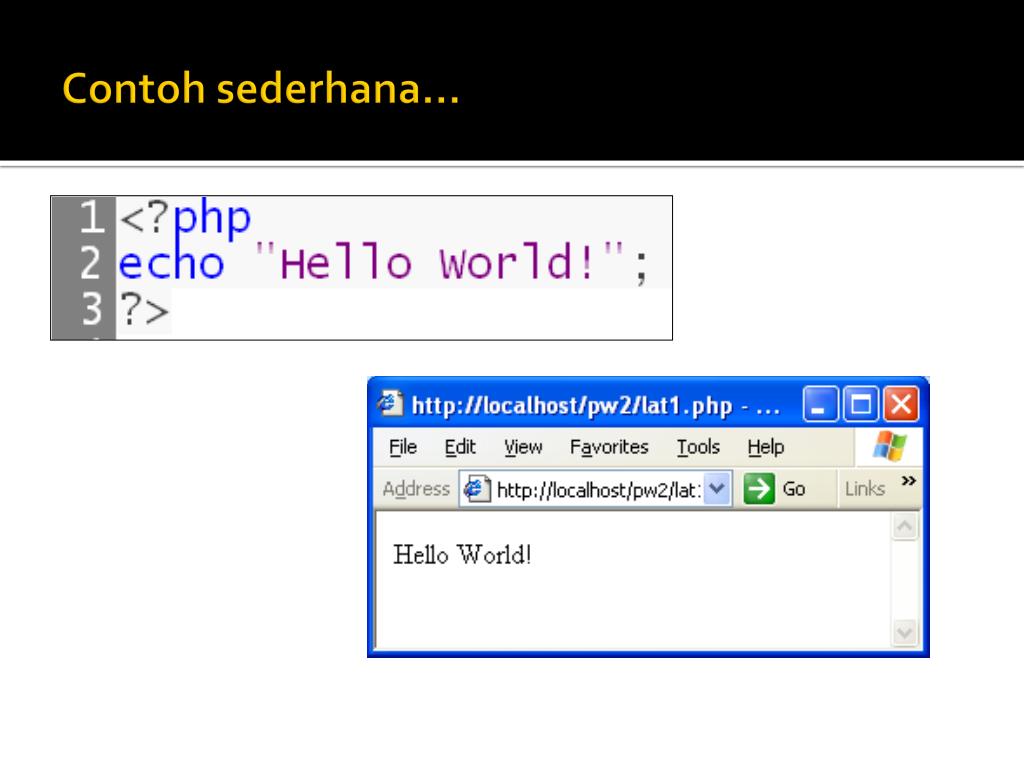
Task: Click the Contoh sederhana slide title
Action: (x=261, y=88)
